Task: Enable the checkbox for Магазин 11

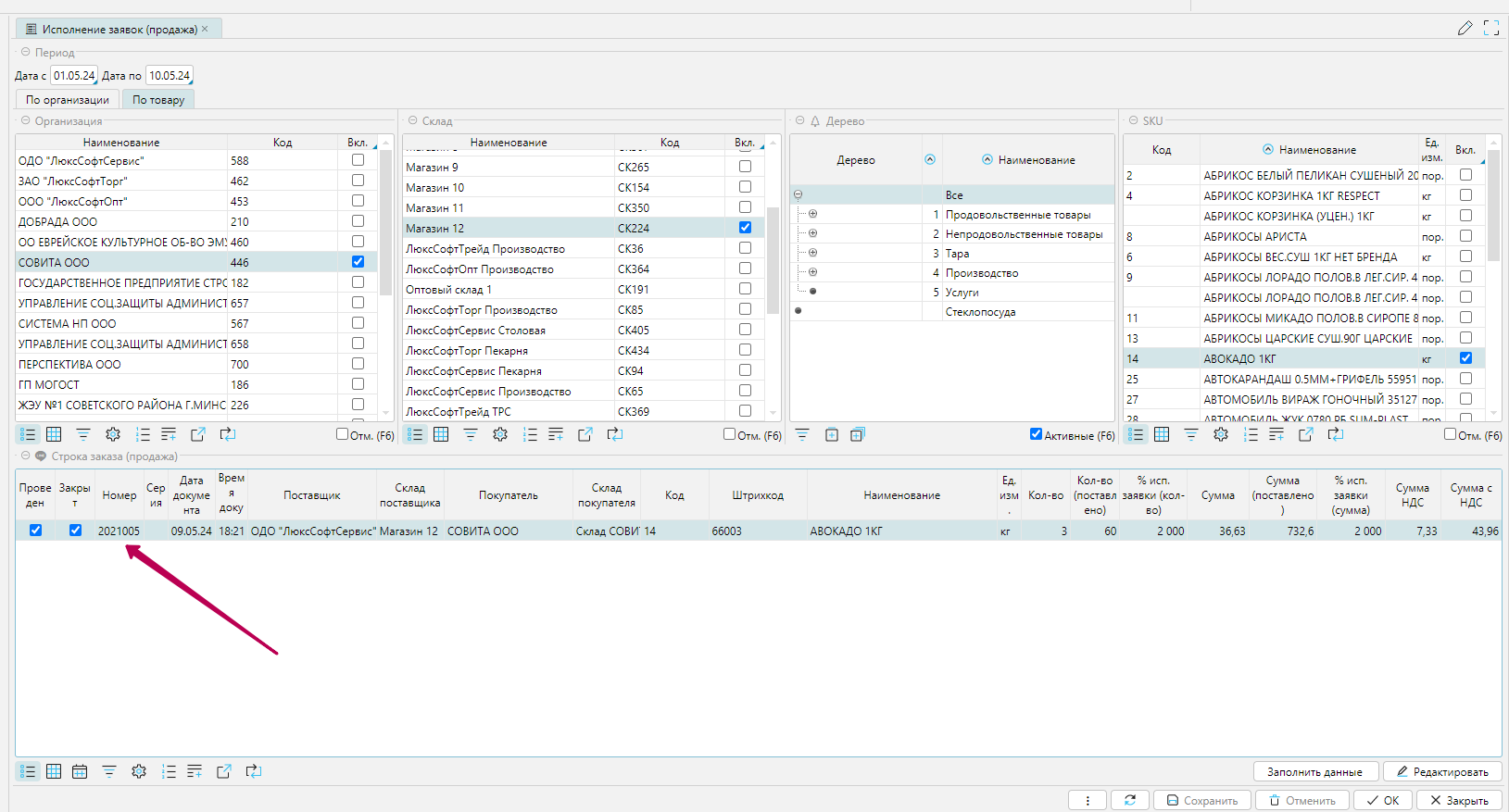Action: (745, 207)
